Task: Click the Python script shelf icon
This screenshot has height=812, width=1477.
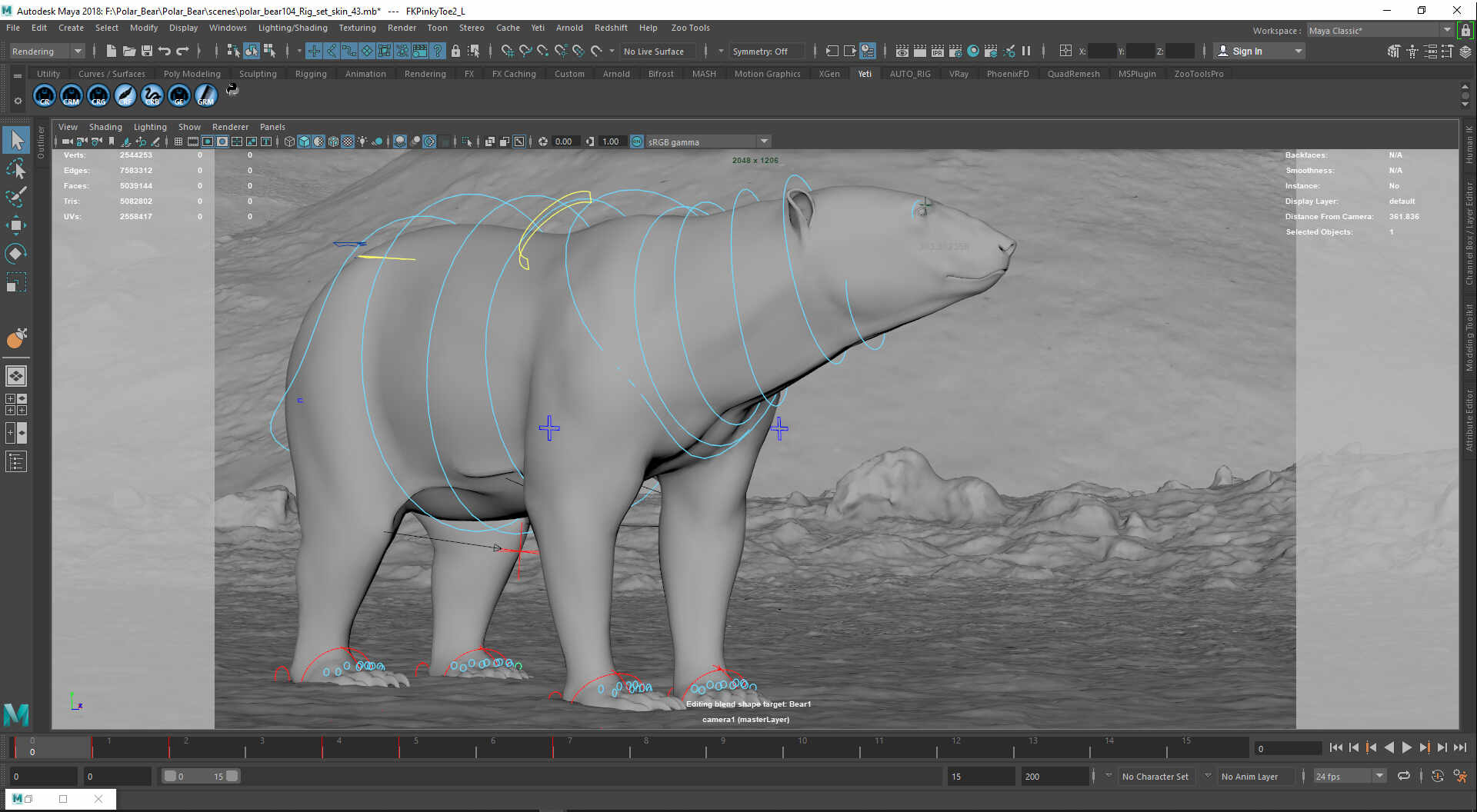Action: [x=232, y=90]
